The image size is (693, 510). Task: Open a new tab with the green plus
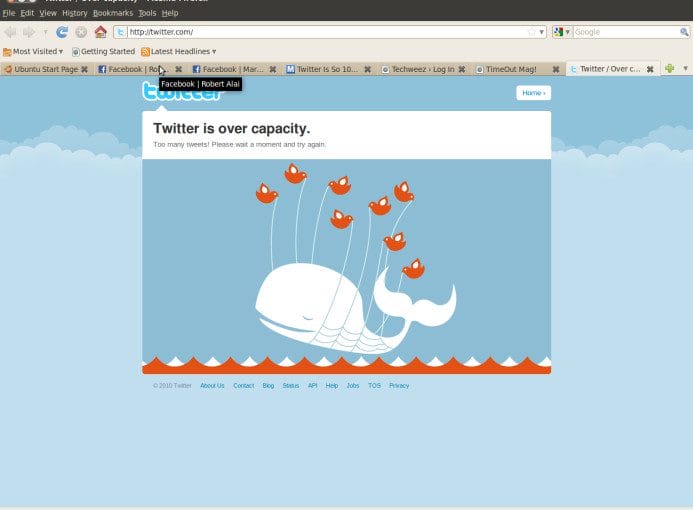coord(670,69)
